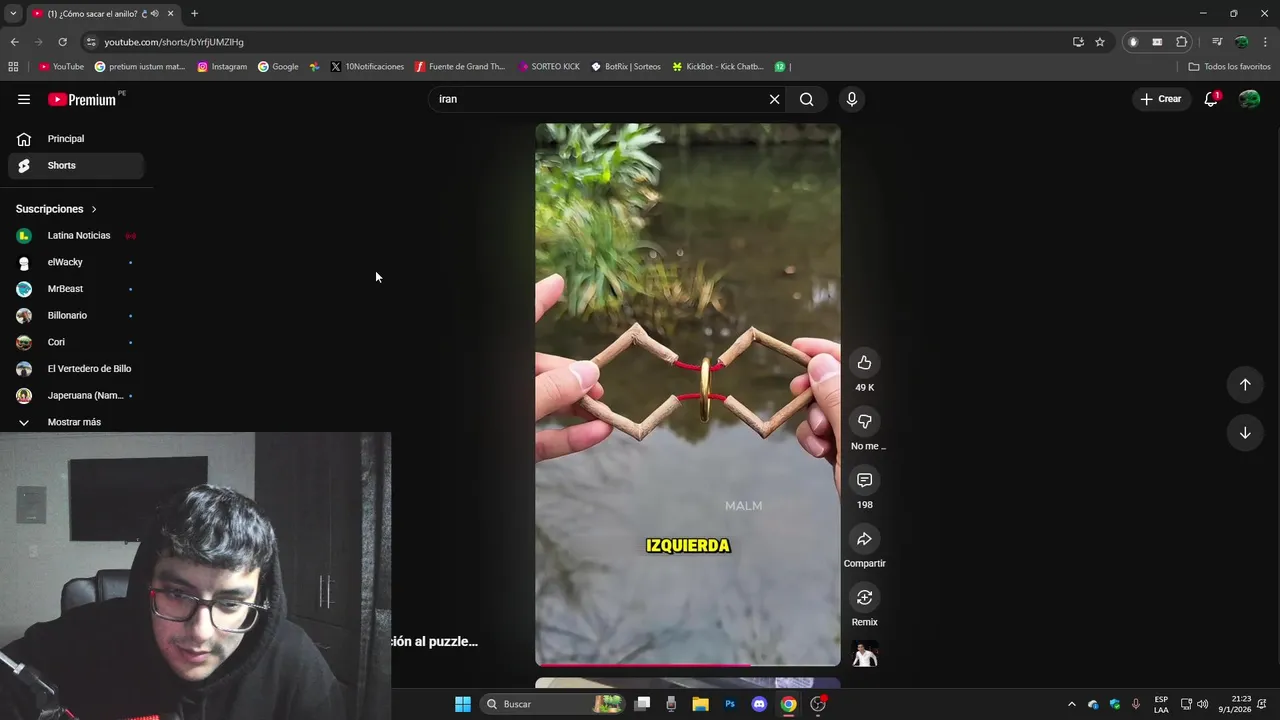
Task: Open the Instagram bookmark
Action: click(222, 67)
